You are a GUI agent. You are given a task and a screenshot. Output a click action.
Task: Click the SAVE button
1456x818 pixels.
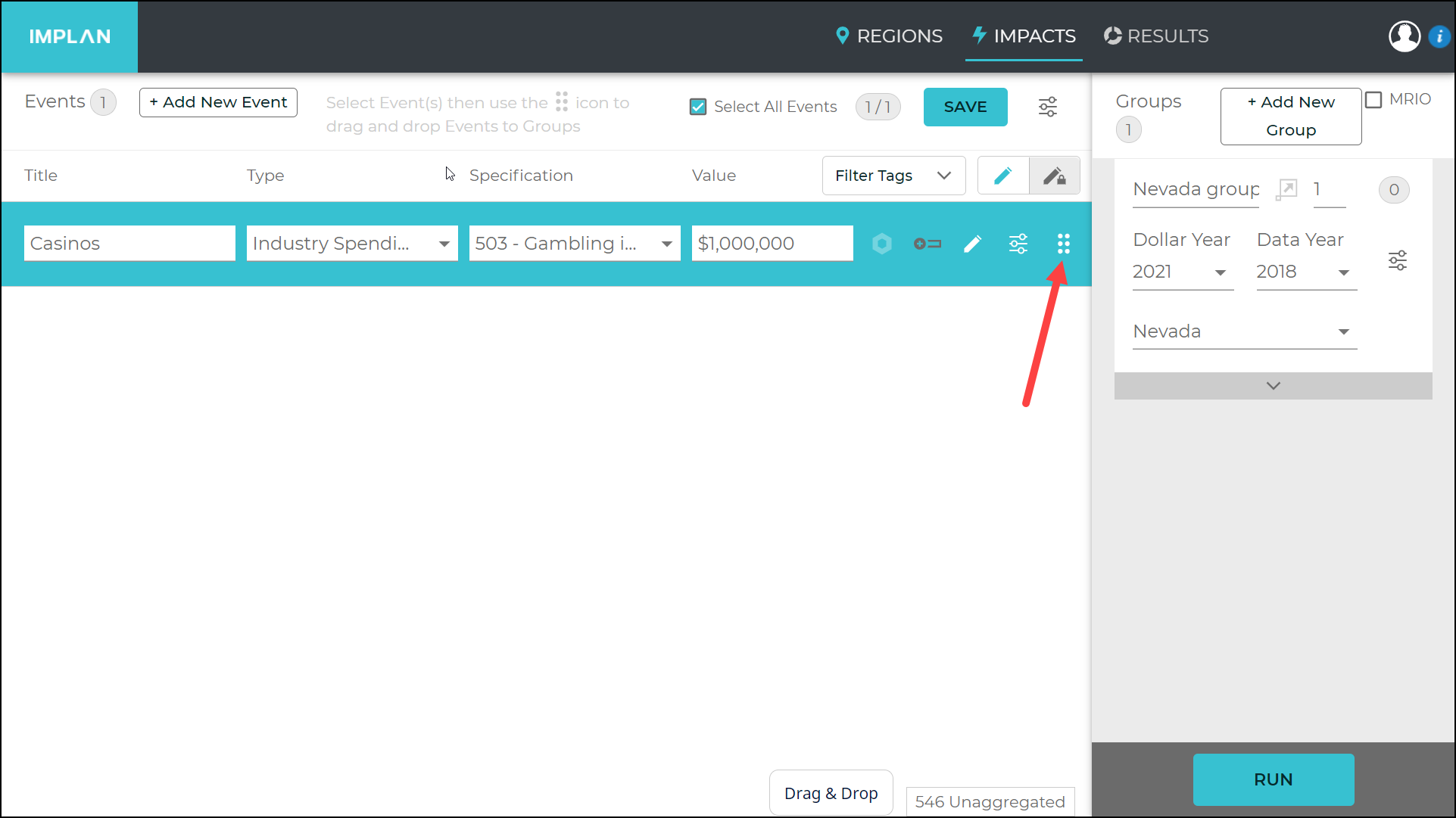coord(965,107)
